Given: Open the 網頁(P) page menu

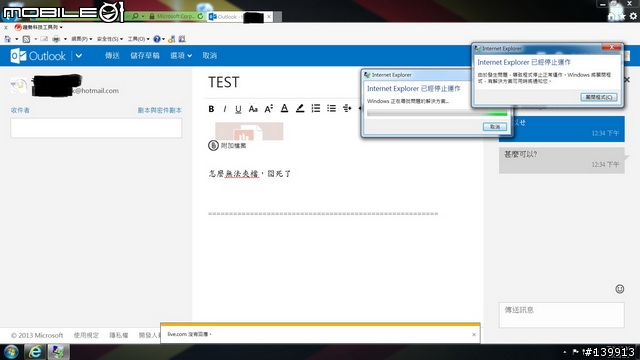Looking at the screenshot, I should (82, 39).
